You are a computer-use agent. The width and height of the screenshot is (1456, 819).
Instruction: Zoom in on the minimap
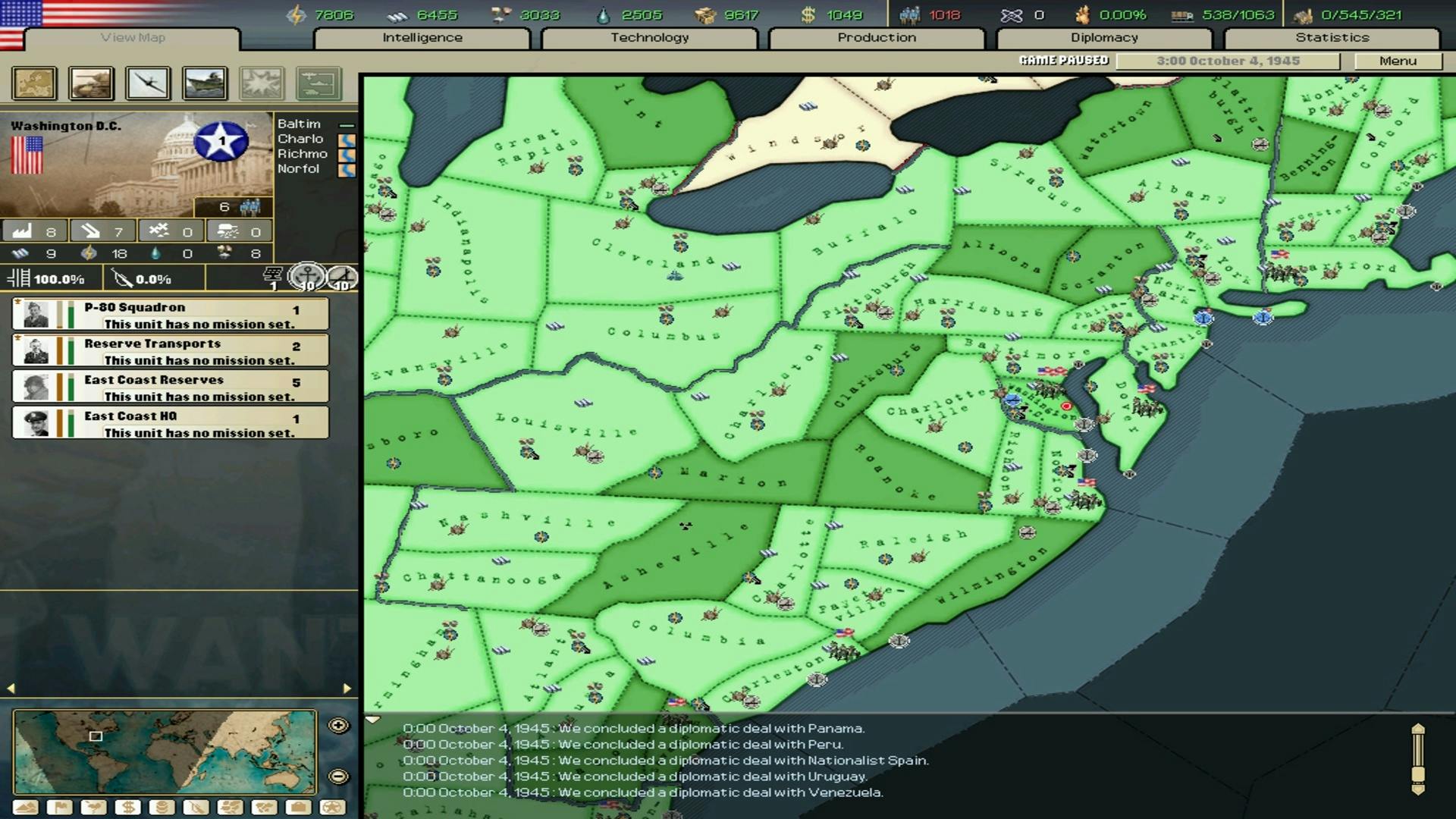[338, 726]
